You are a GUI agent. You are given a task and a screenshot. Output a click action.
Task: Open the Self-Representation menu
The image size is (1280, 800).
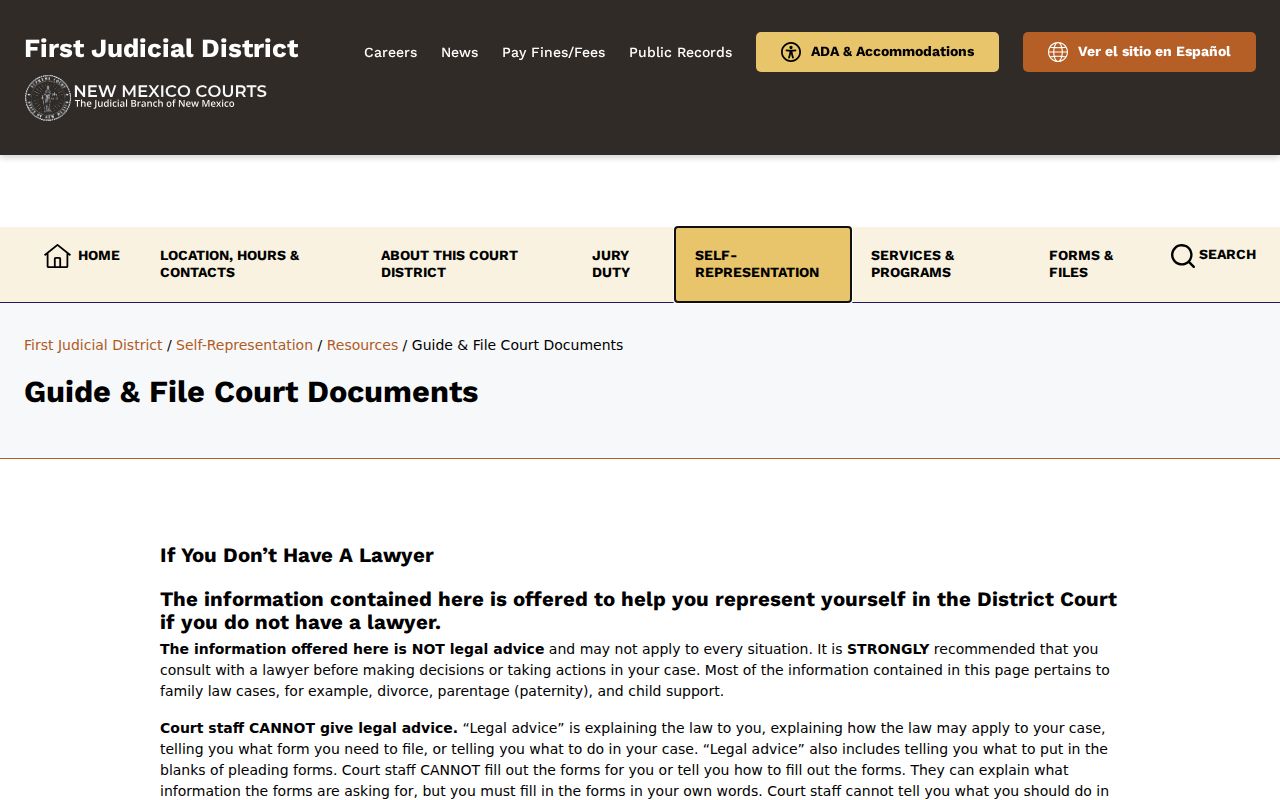pos(763,264)
